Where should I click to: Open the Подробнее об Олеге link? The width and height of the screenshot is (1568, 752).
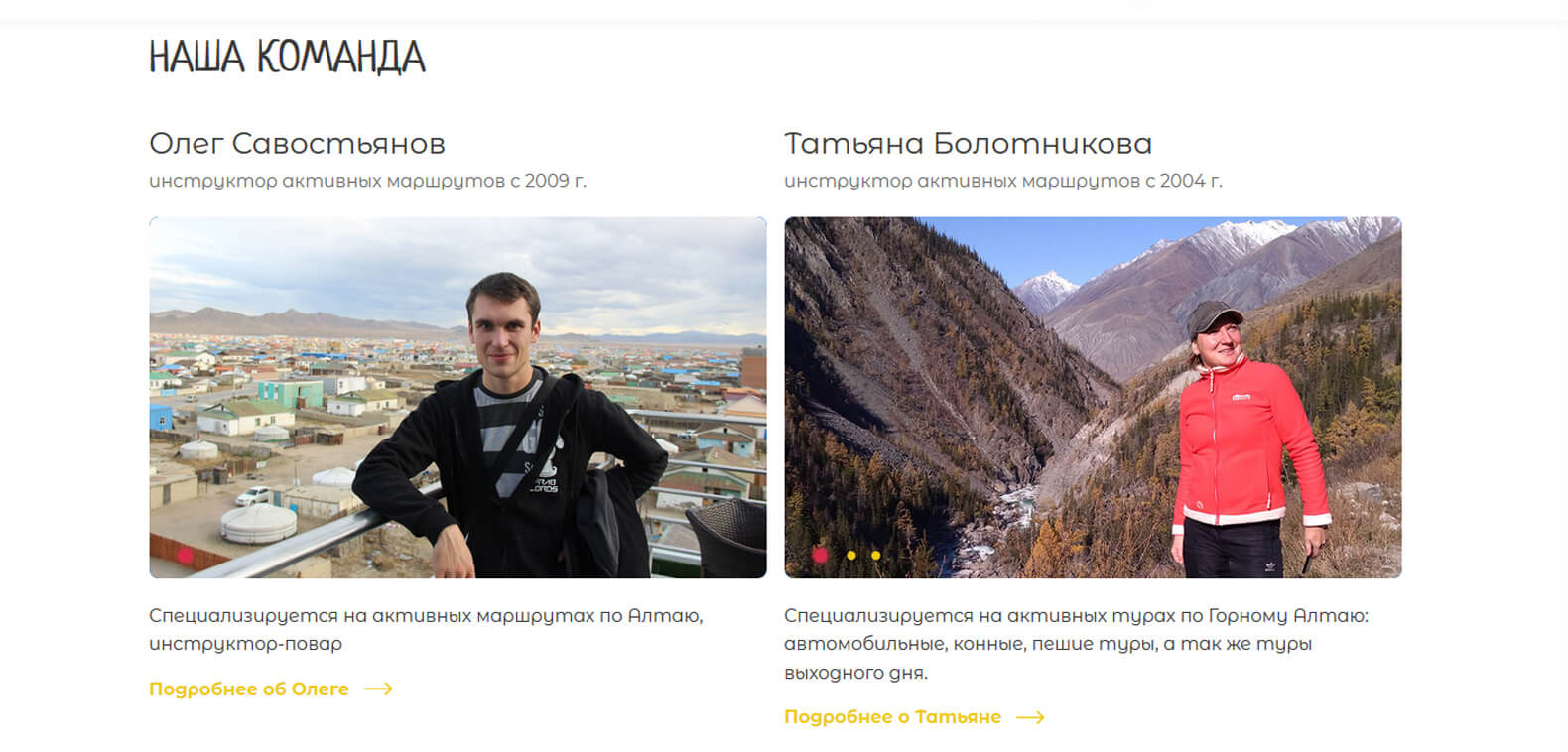[249, 689]
